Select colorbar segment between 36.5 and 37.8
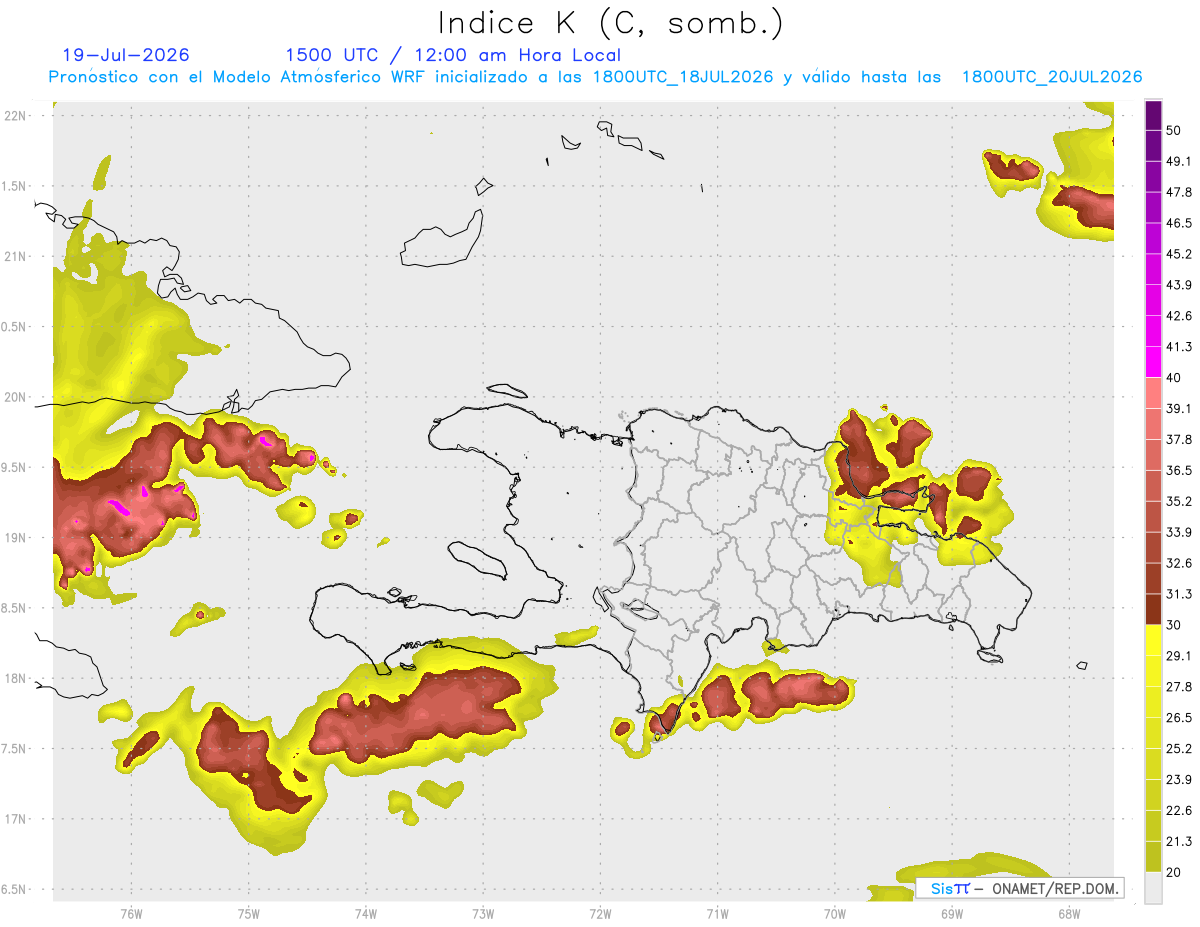 [x=1153, y=455]
